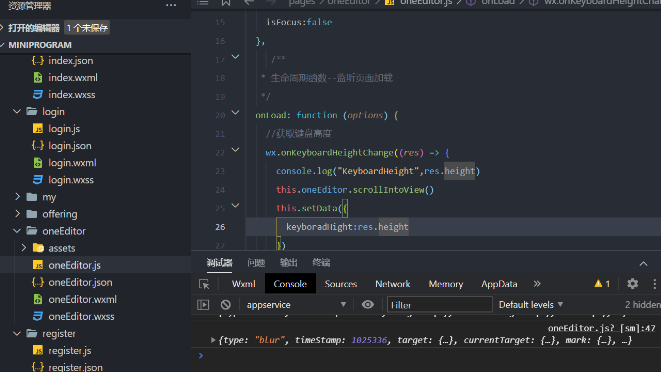The height and width of the screenshot is (372, 661).
Task: Open login.json file
Action: click(x=70, y=146)
